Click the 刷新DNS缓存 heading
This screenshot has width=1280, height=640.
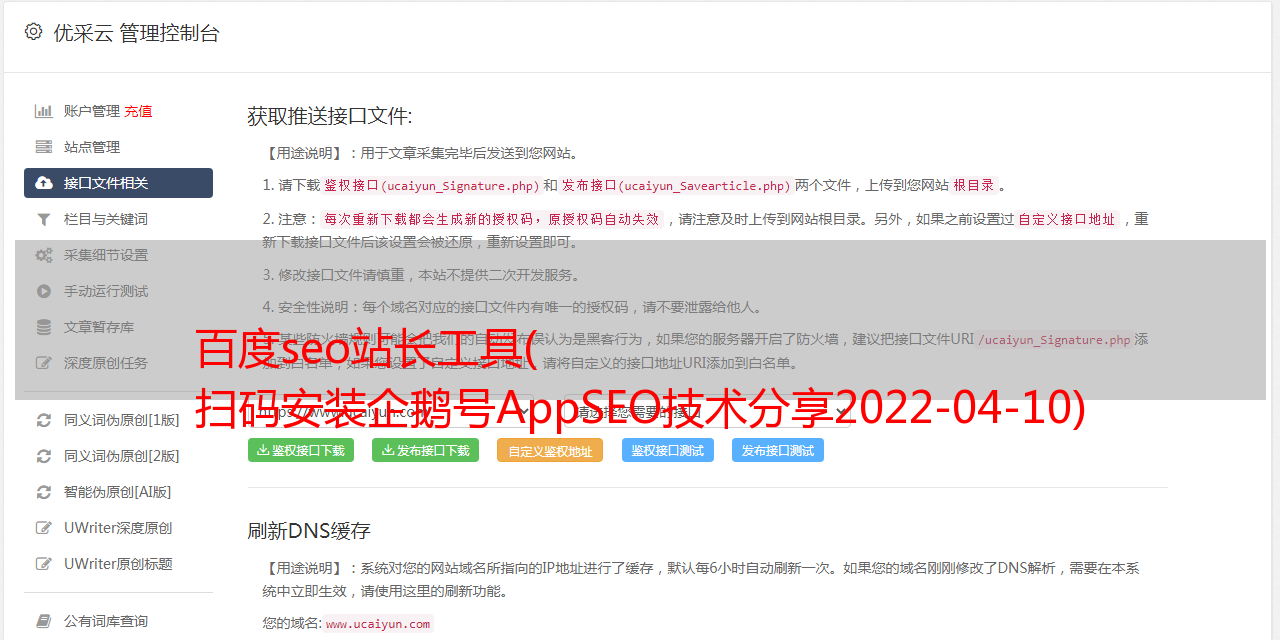click(x=309, y=531)
